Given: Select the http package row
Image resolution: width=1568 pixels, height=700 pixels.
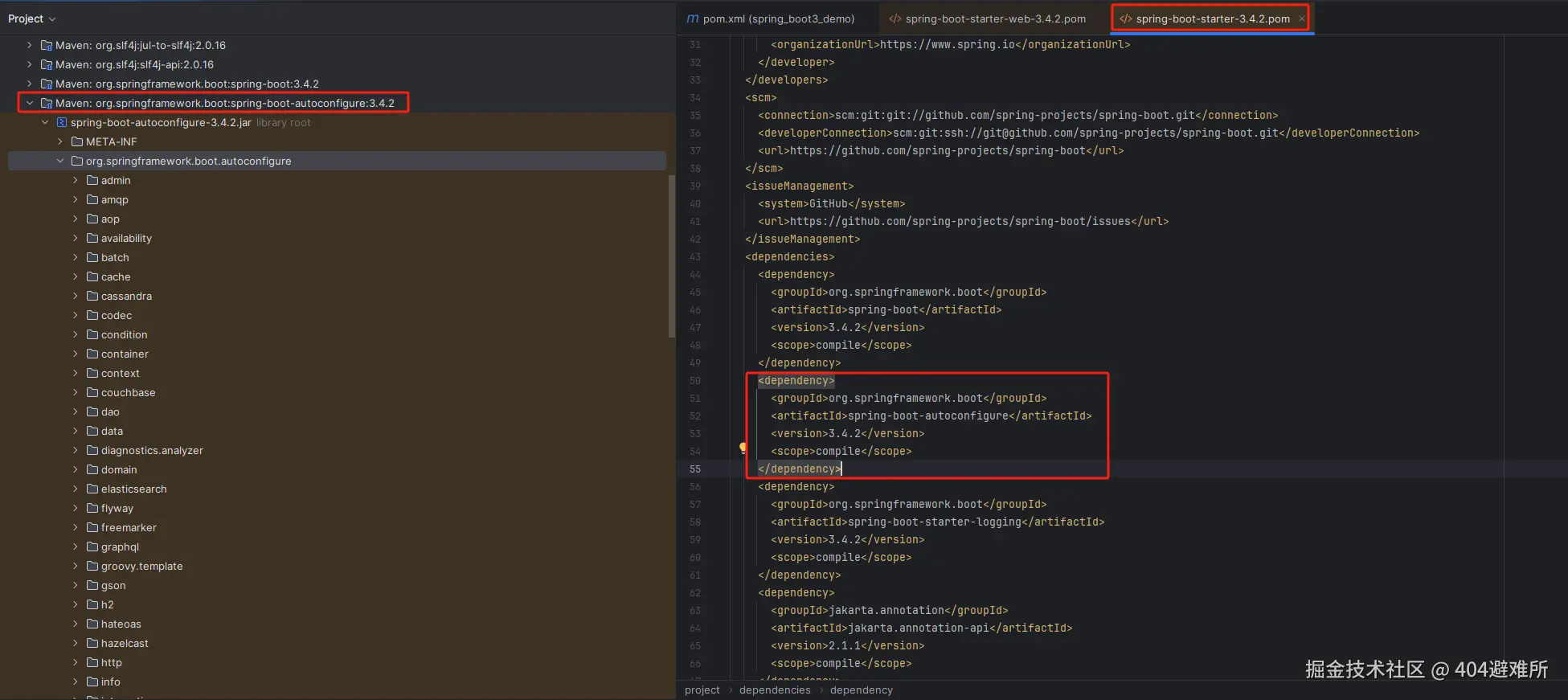Looking at the screenshot, I should coord(338,662).
